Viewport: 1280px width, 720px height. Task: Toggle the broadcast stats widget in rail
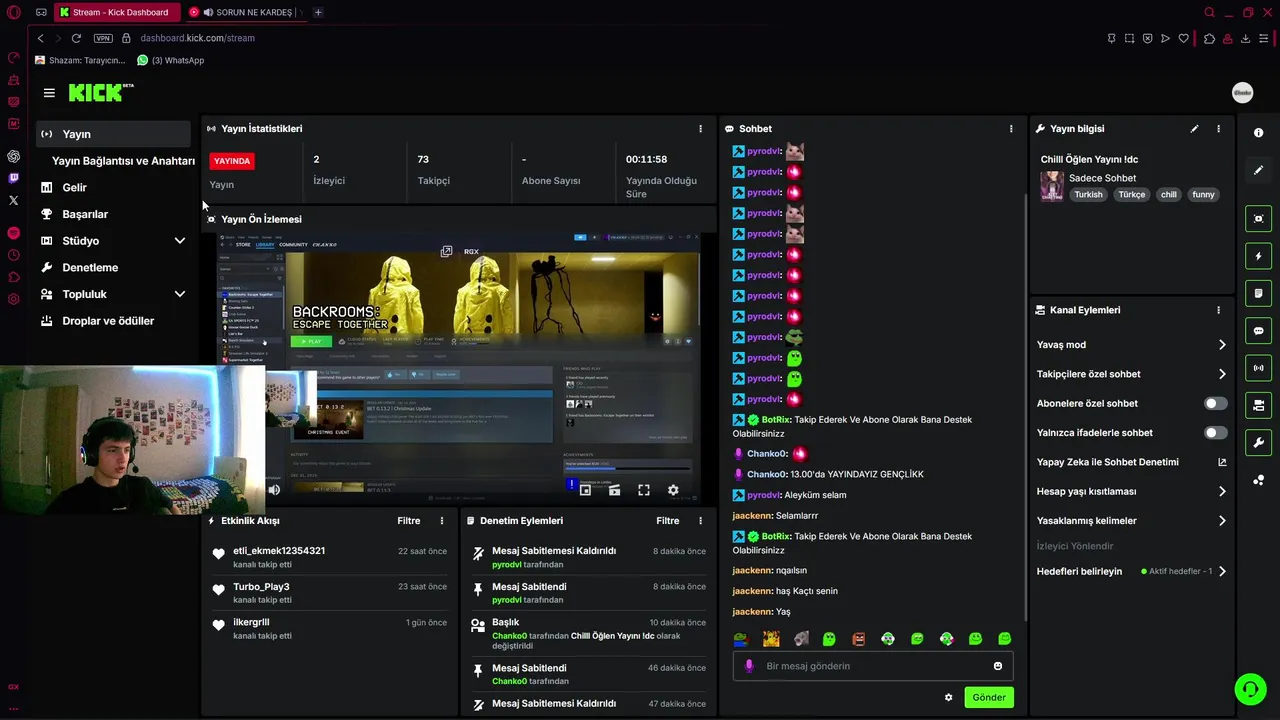click(x=1258, y=368)
